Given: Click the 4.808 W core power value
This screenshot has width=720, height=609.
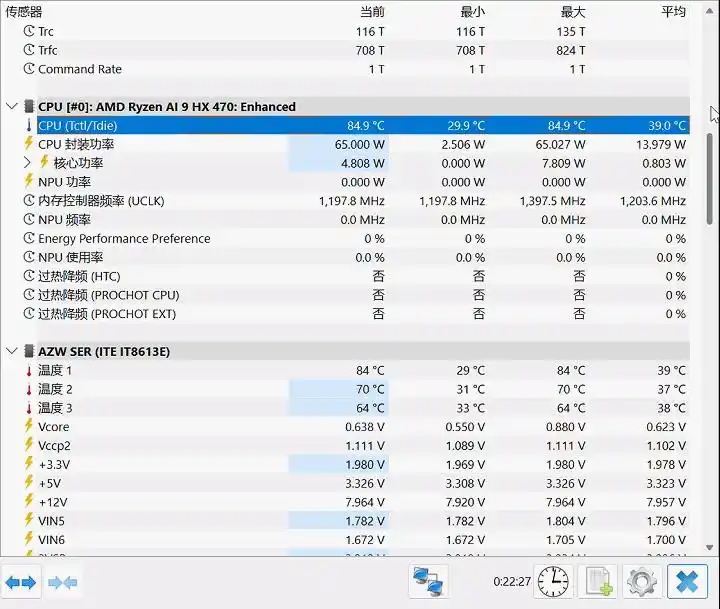Looking at the screenshot, I should pos(363,163).
